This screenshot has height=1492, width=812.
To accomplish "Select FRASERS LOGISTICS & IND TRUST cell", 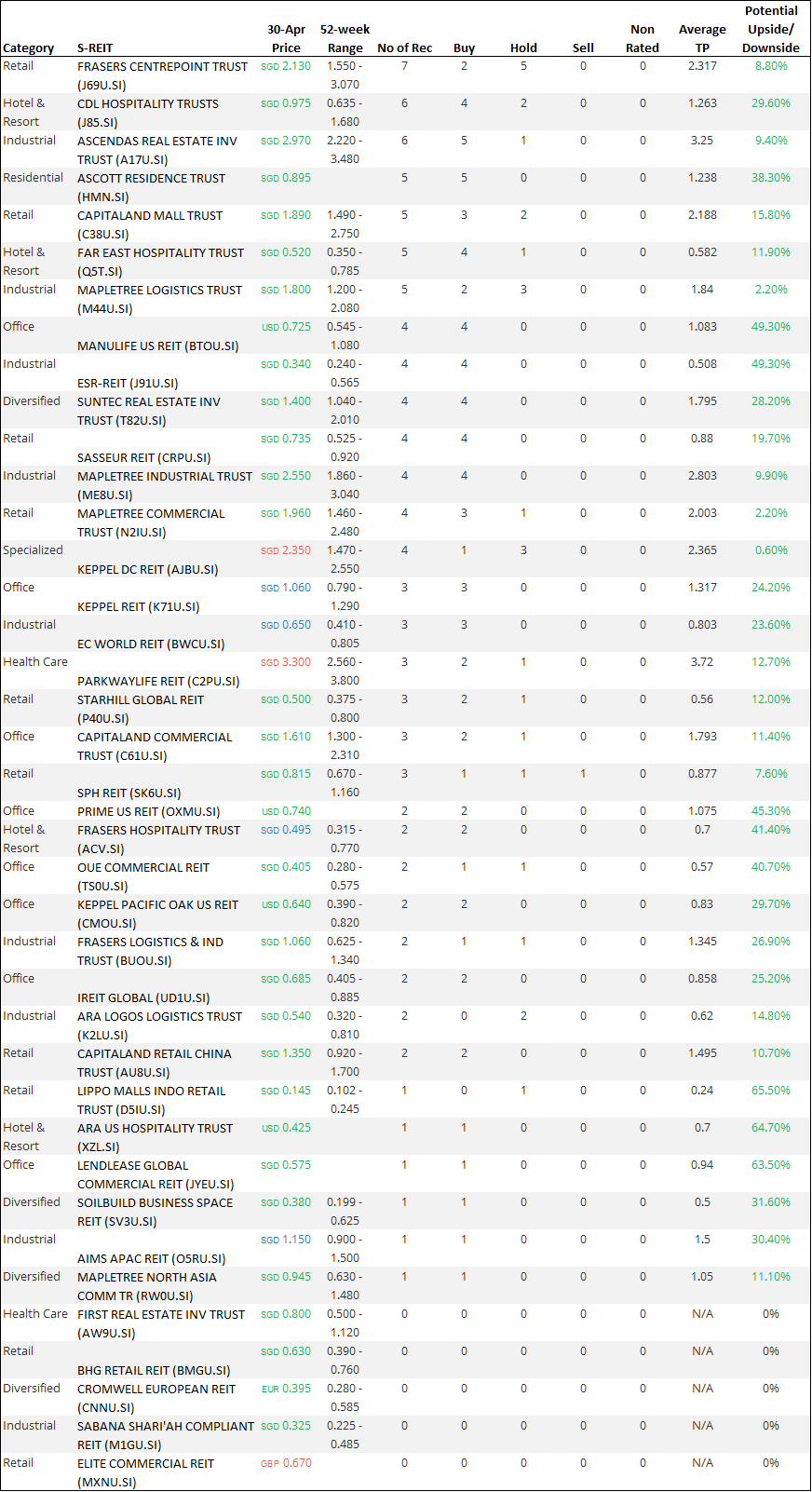I will click(150, 951).
